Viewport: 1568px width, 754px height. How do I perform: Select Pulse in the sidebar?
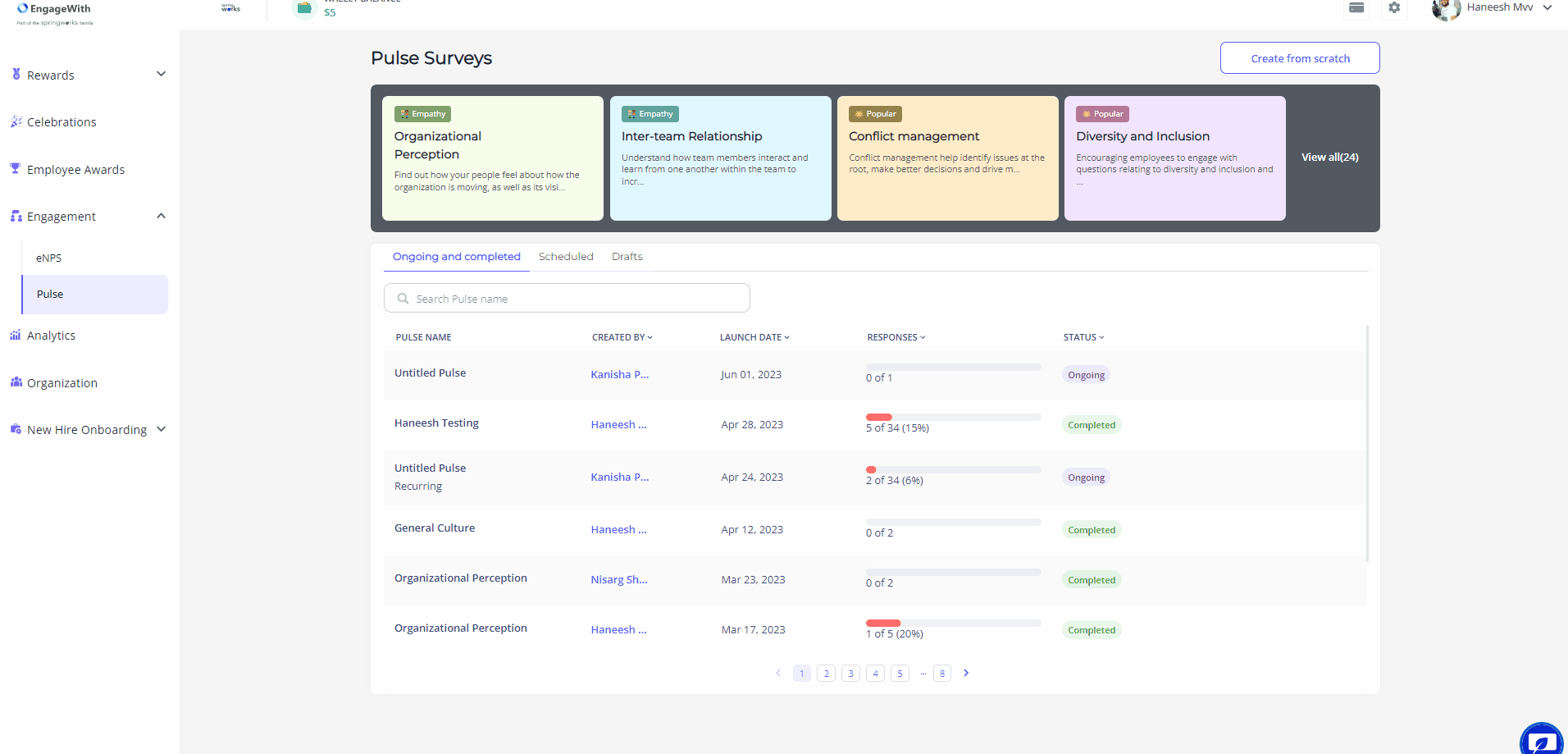(x=94, y=294)
